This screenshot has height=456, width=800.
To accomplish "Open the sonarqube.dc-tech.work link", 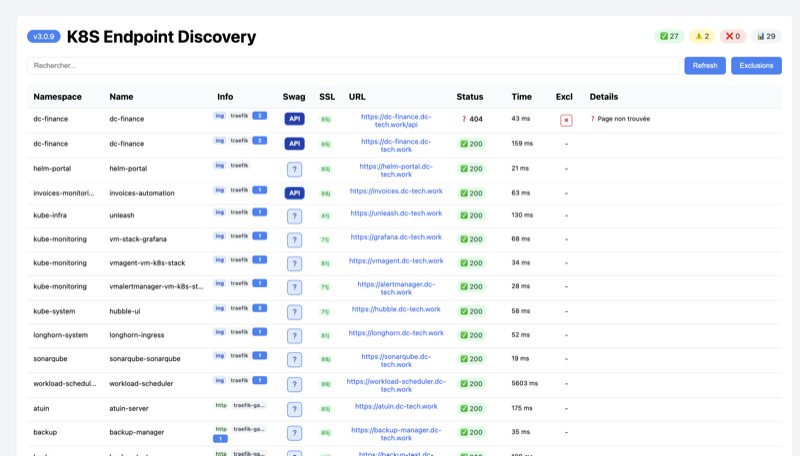I will pyautogui.click(x=396, y=361).
